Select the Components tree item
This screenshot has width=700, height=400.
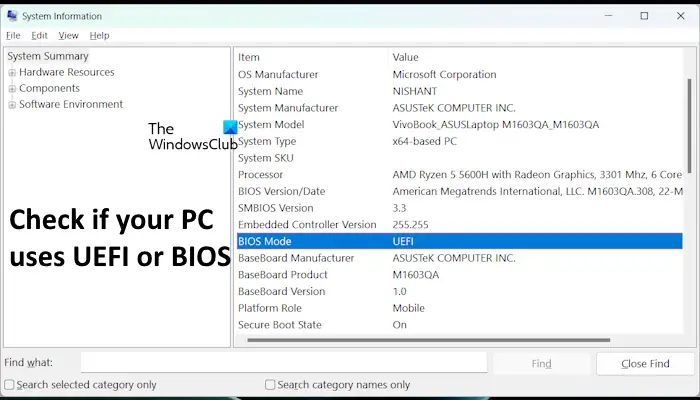[49, 88]
